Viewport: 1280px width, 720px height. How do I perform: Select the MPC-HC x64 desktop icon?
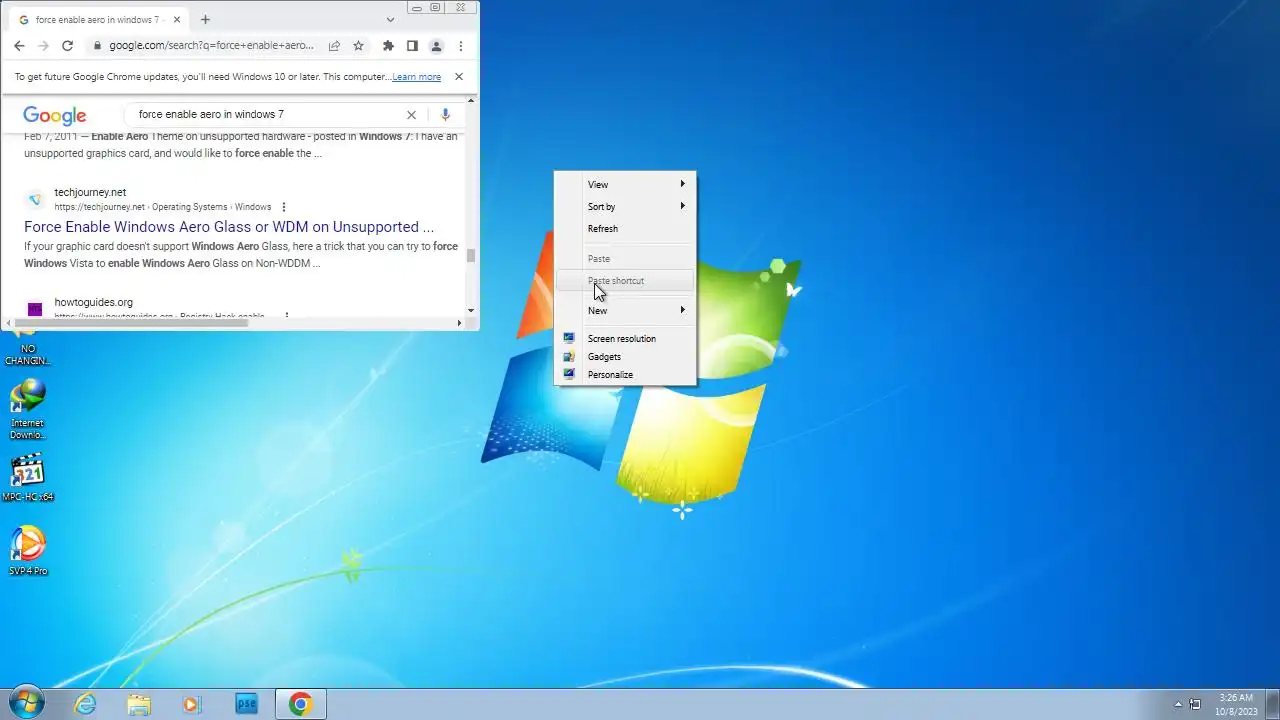28,478
